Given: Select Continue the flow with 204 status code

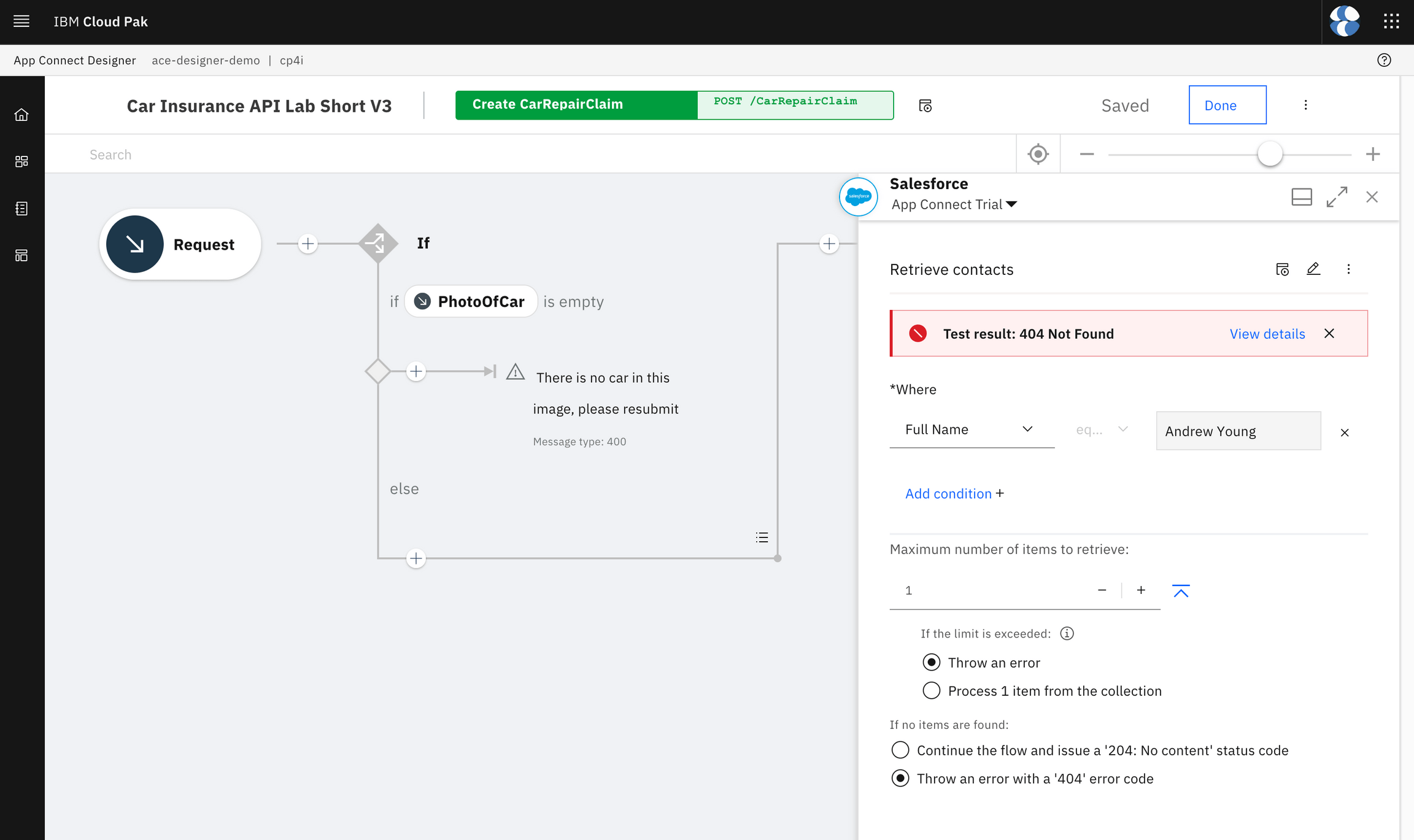Looking at the screenshot, I should coord(900,750).
